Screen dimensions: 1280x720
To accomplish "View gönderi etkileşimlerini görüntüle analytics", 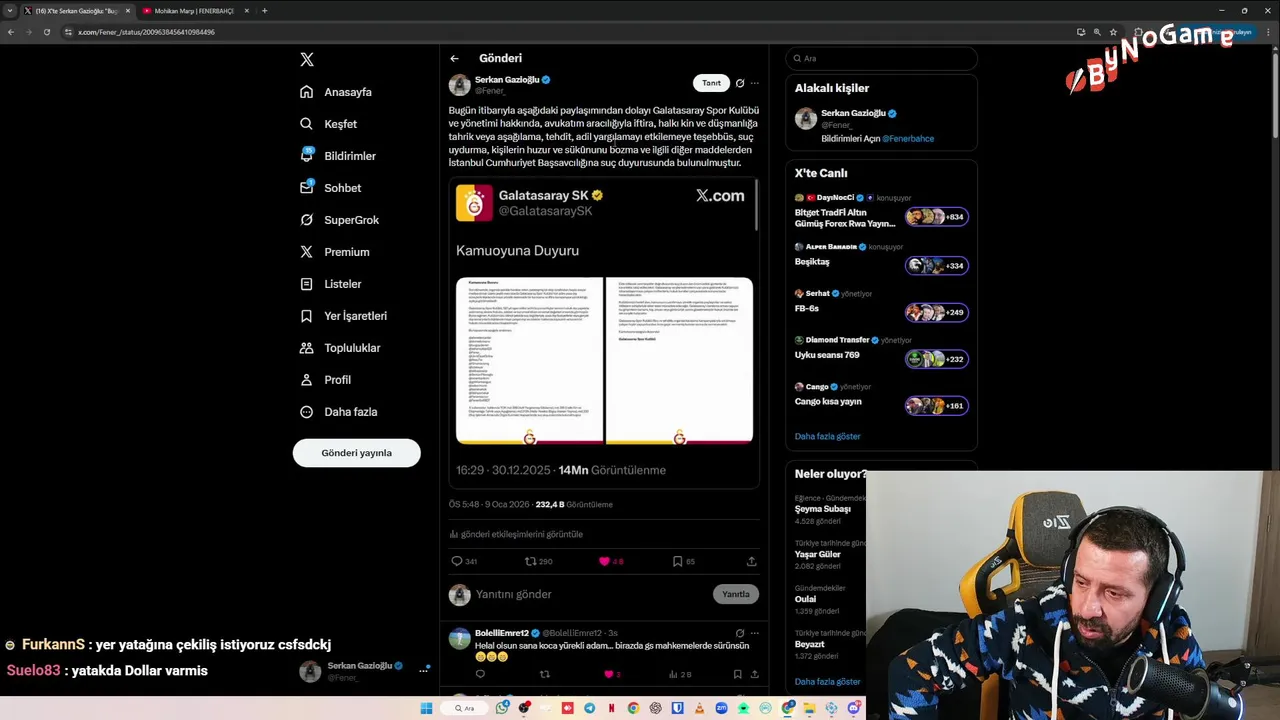I will [x=516, y=534].
